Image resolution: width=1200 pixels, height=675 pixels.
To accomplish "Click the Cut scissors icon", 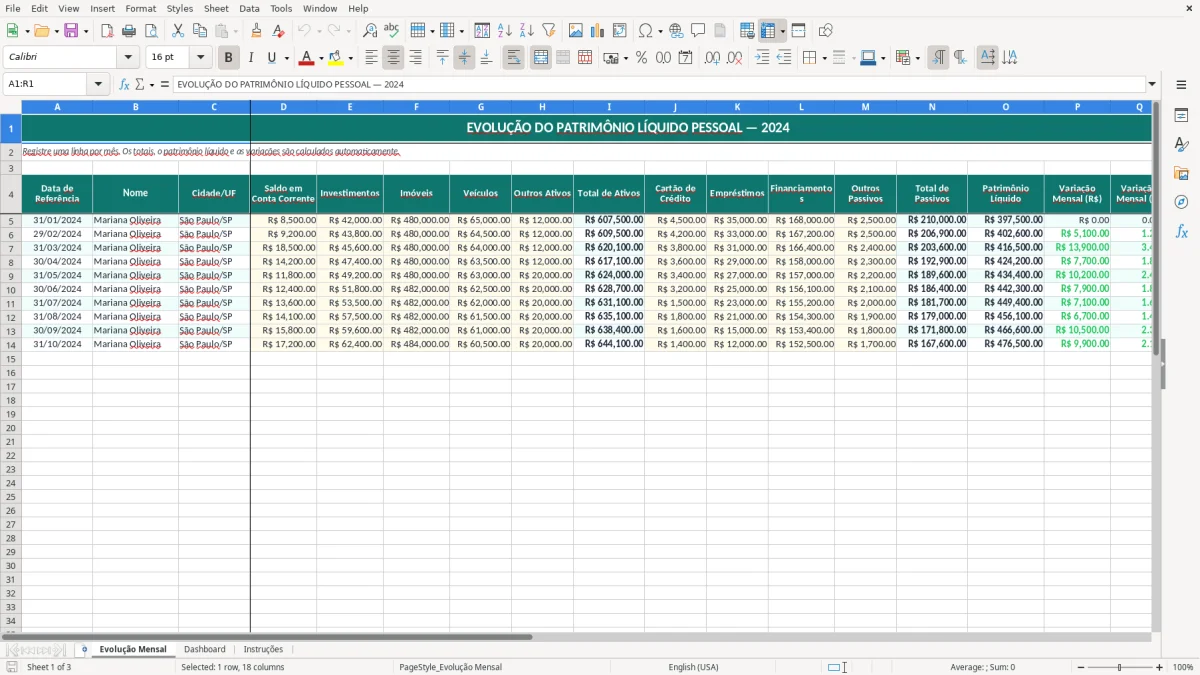I will 178,31.
